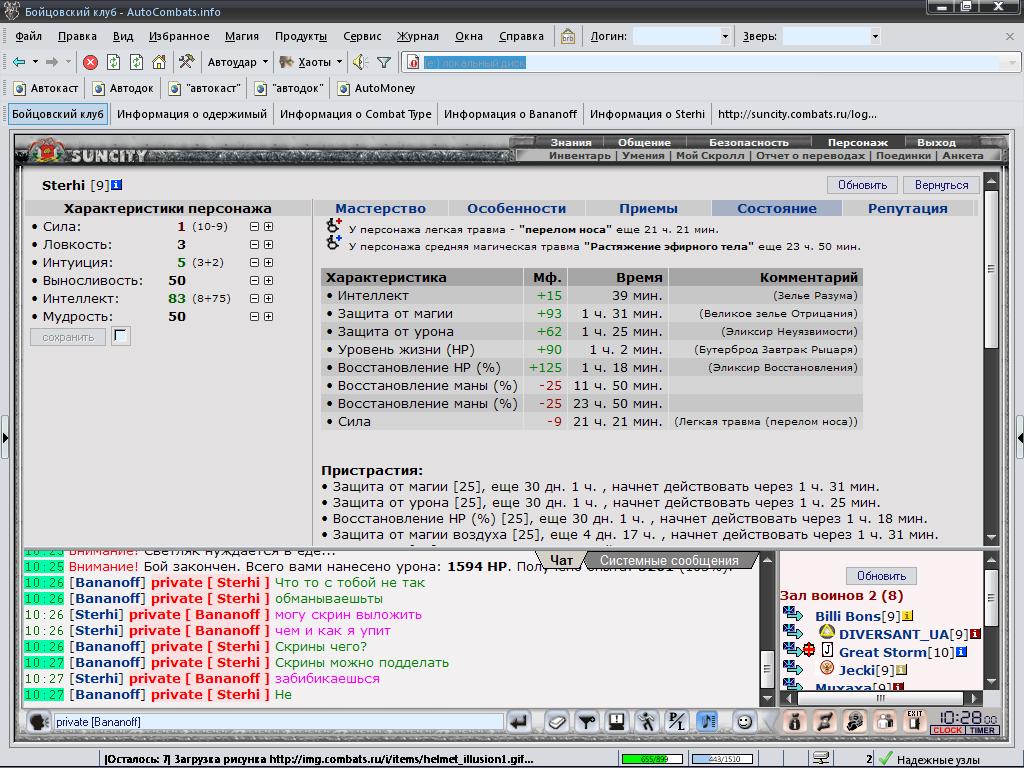Click the chat filter funnel icon
1024x768 pixels.
587,722
